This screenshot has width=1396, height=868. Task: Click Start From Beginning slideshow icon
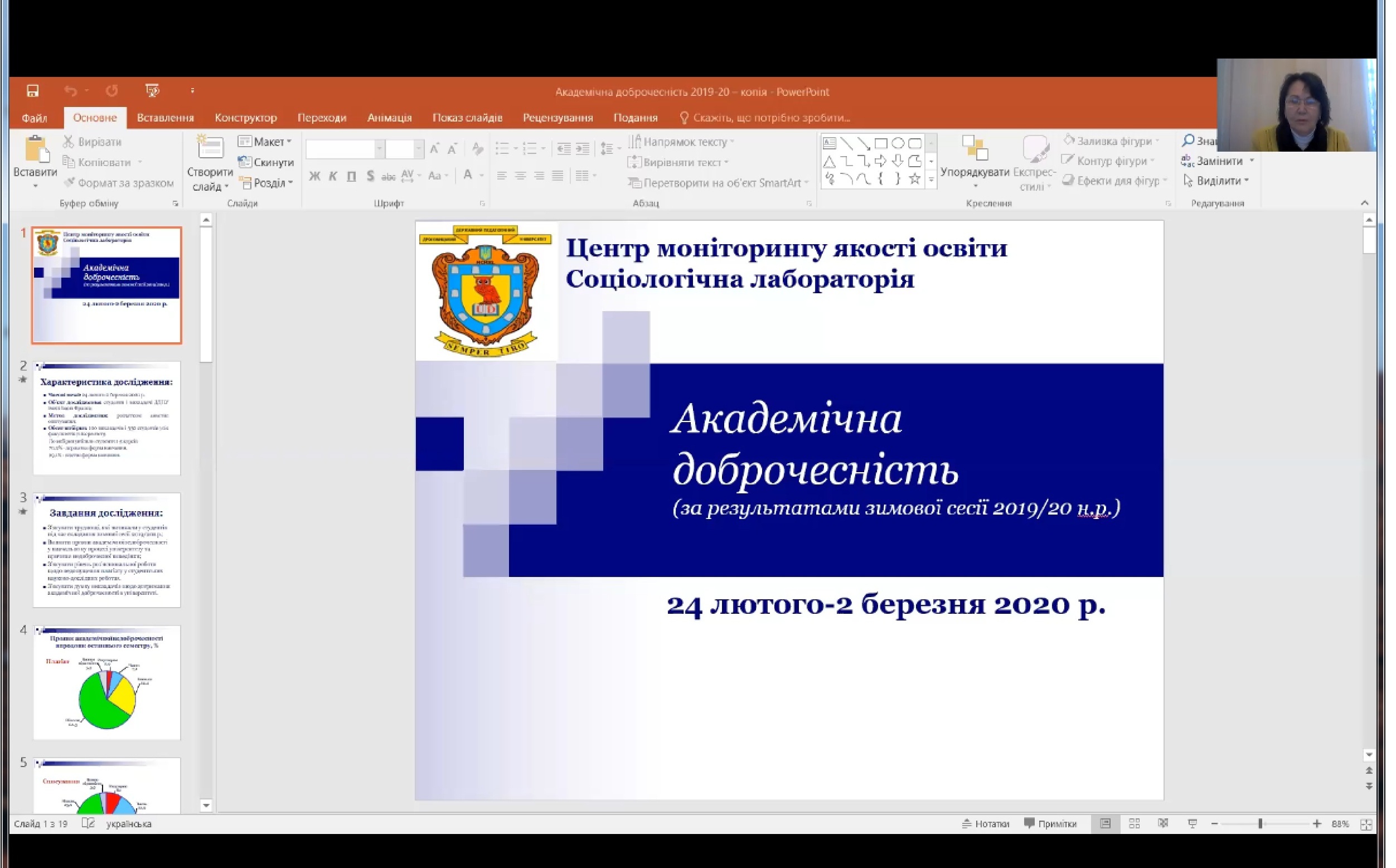pyautogui.click(x=152, y=91)
